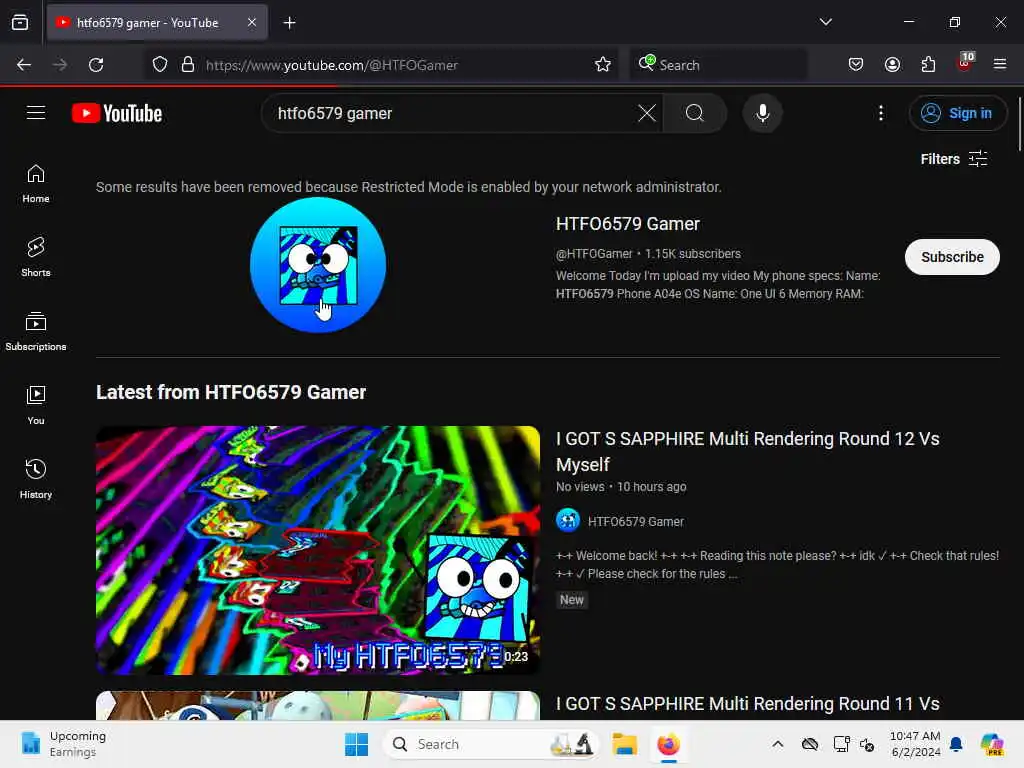This screenshot has width=1024, height=768.
Task: Open the YouTube guide hamburger menu
Action: click(36, 113)
